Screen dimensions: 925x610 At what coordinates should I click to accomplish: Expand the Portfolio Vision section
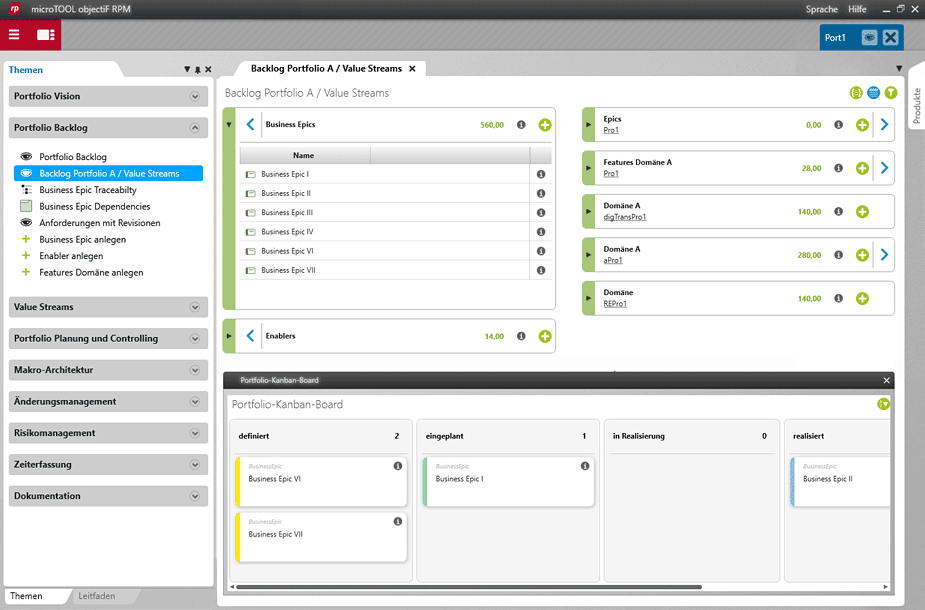click(x=195, y=97)
